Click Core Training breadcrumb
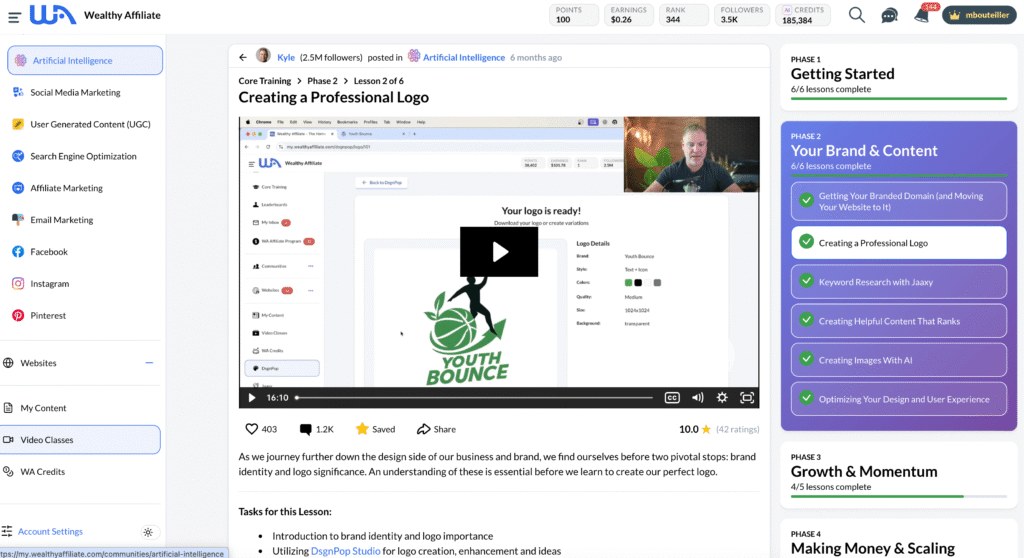The height and width of the screenshot is (558, 1024). point(264,81)
